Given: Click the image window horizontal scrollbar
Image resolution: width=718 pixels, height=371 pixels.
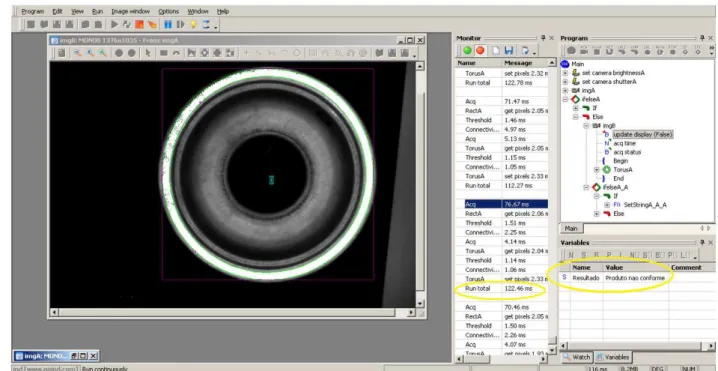Looking at the screenshot, I should pyautogui.click(x=233, y=312).
